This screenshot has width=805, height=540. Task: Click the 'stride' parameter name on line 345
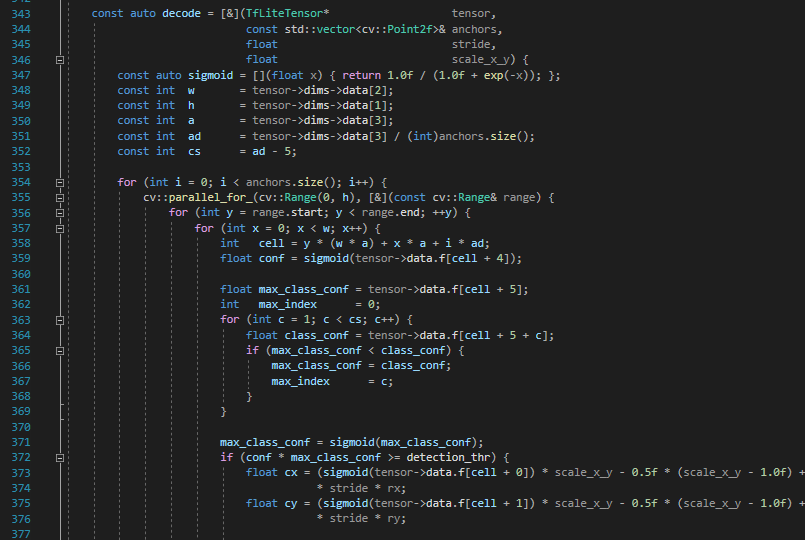[471, 44]
